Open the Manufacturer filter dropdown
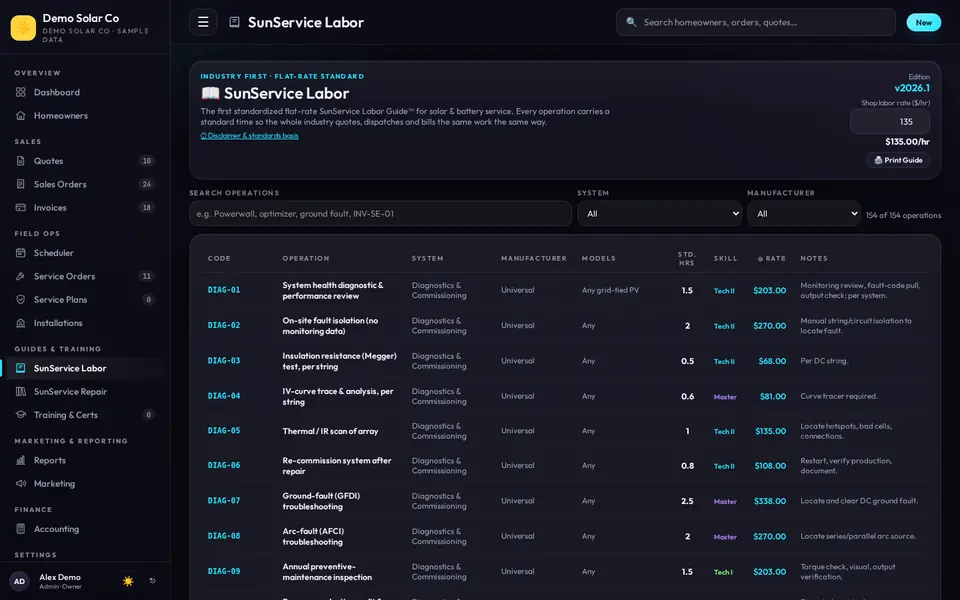Screen dimensions: 960x600 click(803, 214)
